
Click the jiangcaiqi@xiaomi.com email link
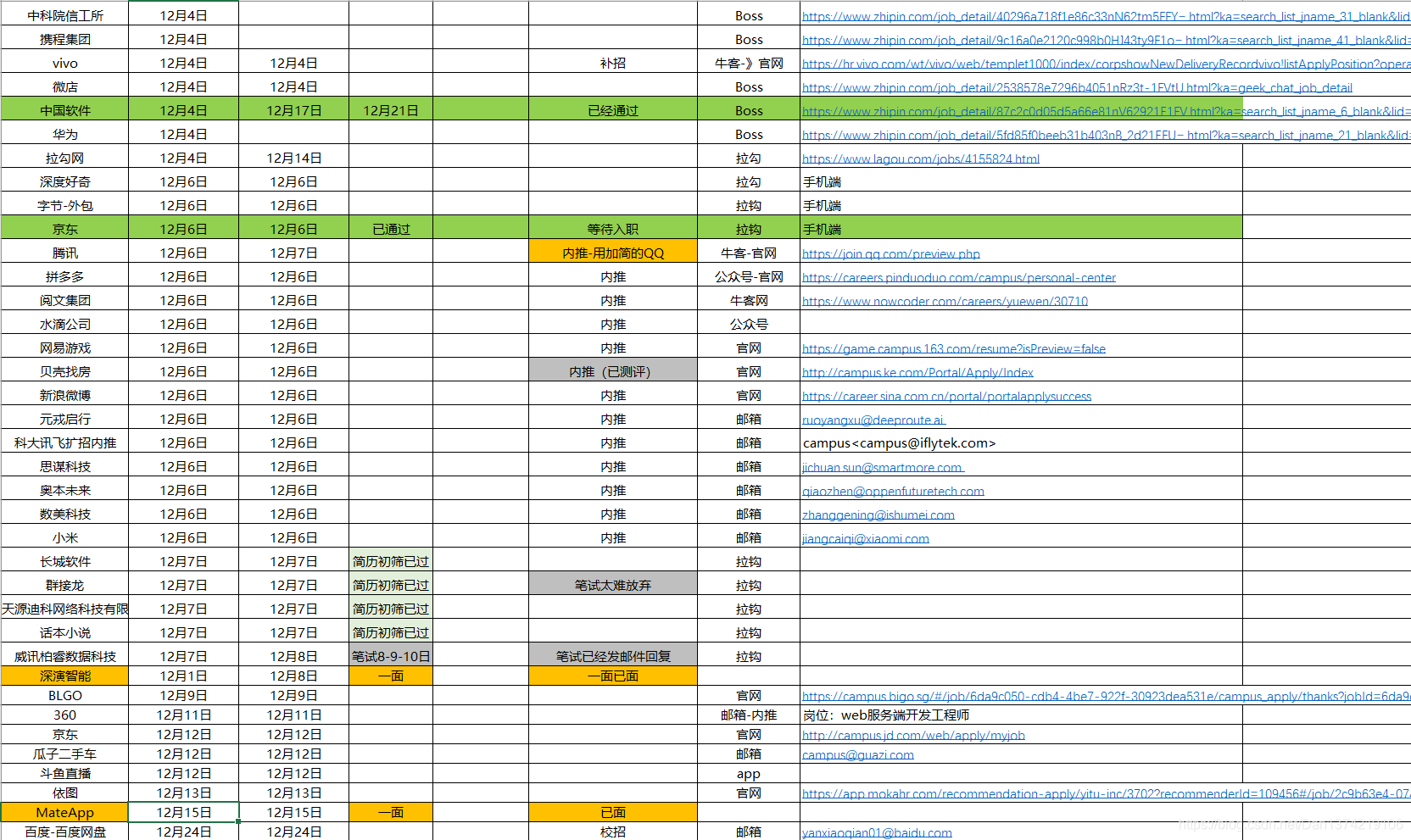865,538
